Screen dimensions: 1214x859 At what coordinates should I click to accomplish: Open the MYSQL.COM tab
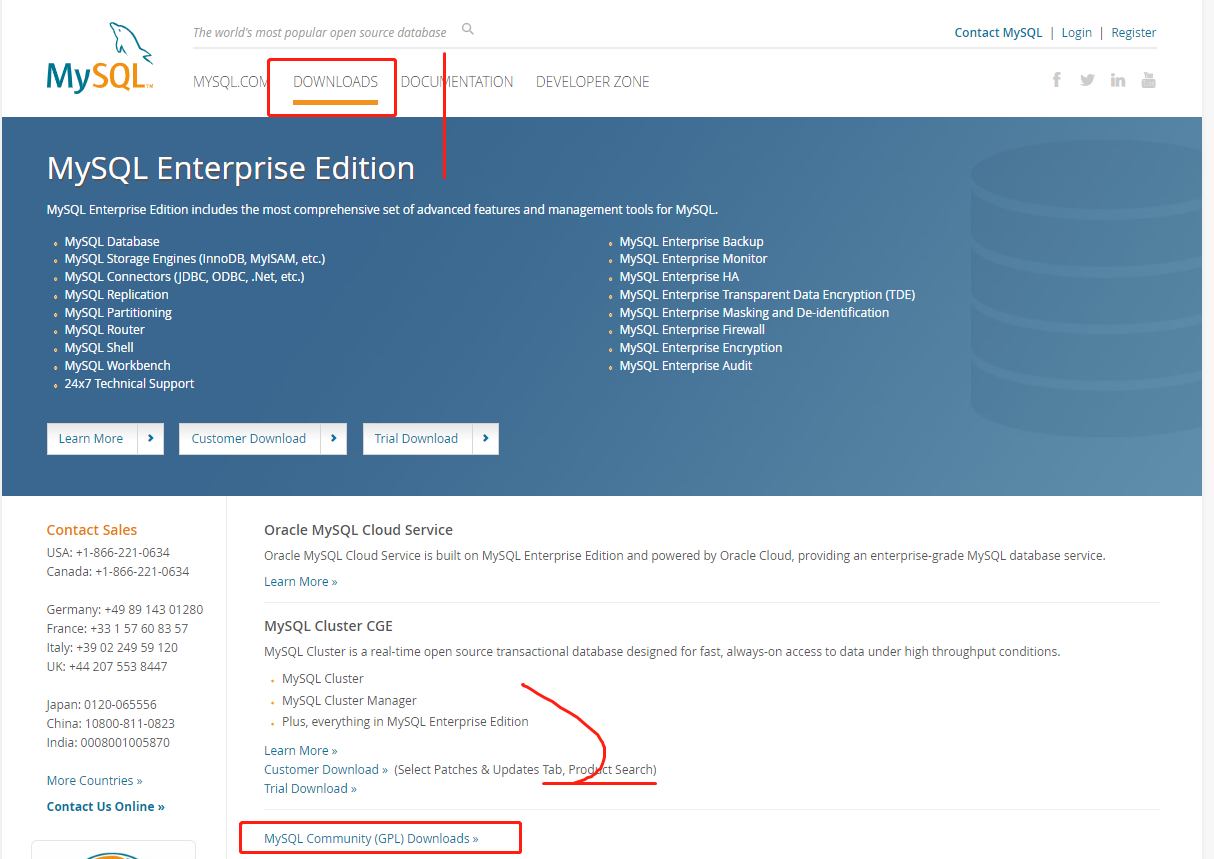231,82
